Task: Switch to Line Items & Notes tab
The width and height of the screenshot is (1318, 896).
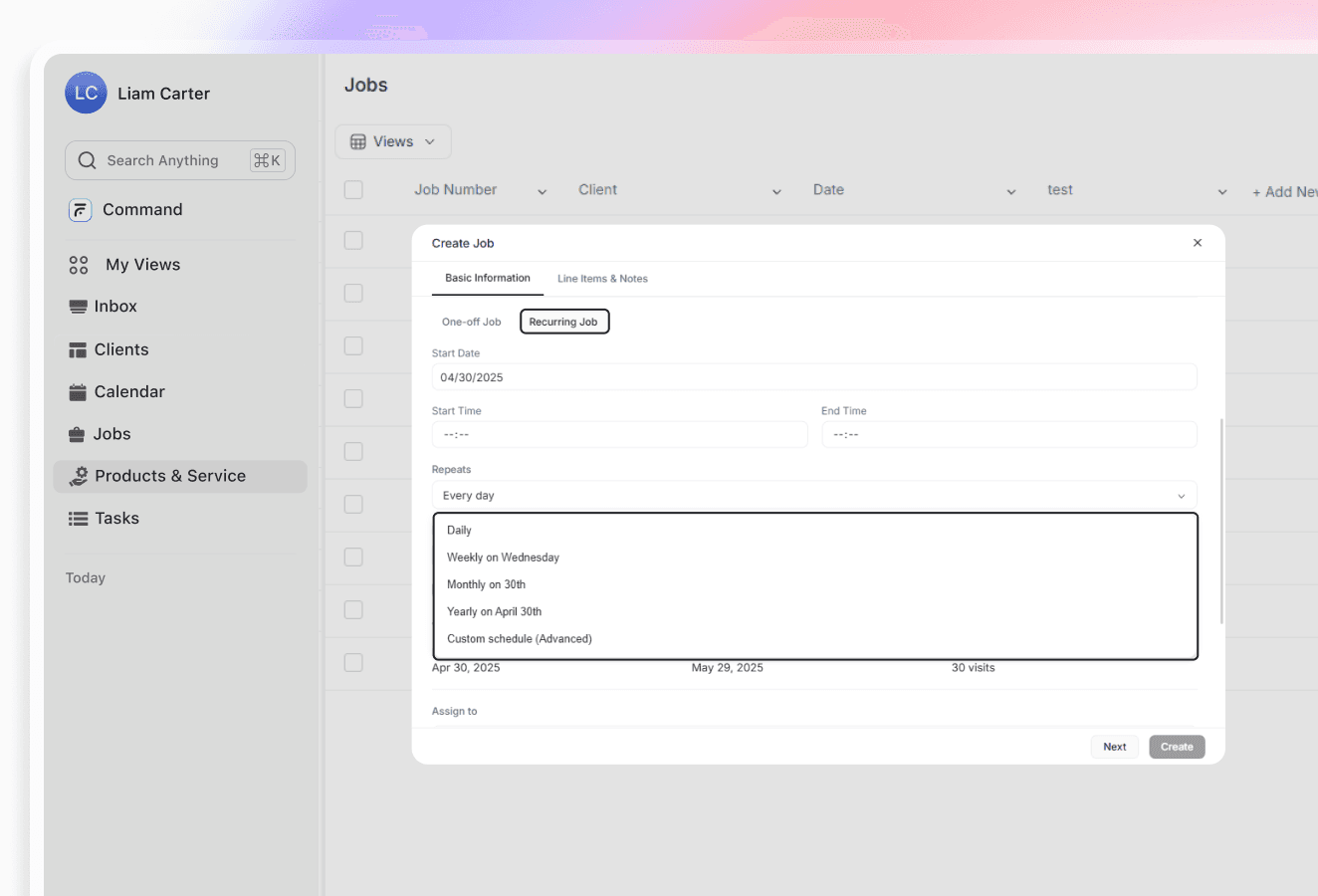Action: [602, 279]
